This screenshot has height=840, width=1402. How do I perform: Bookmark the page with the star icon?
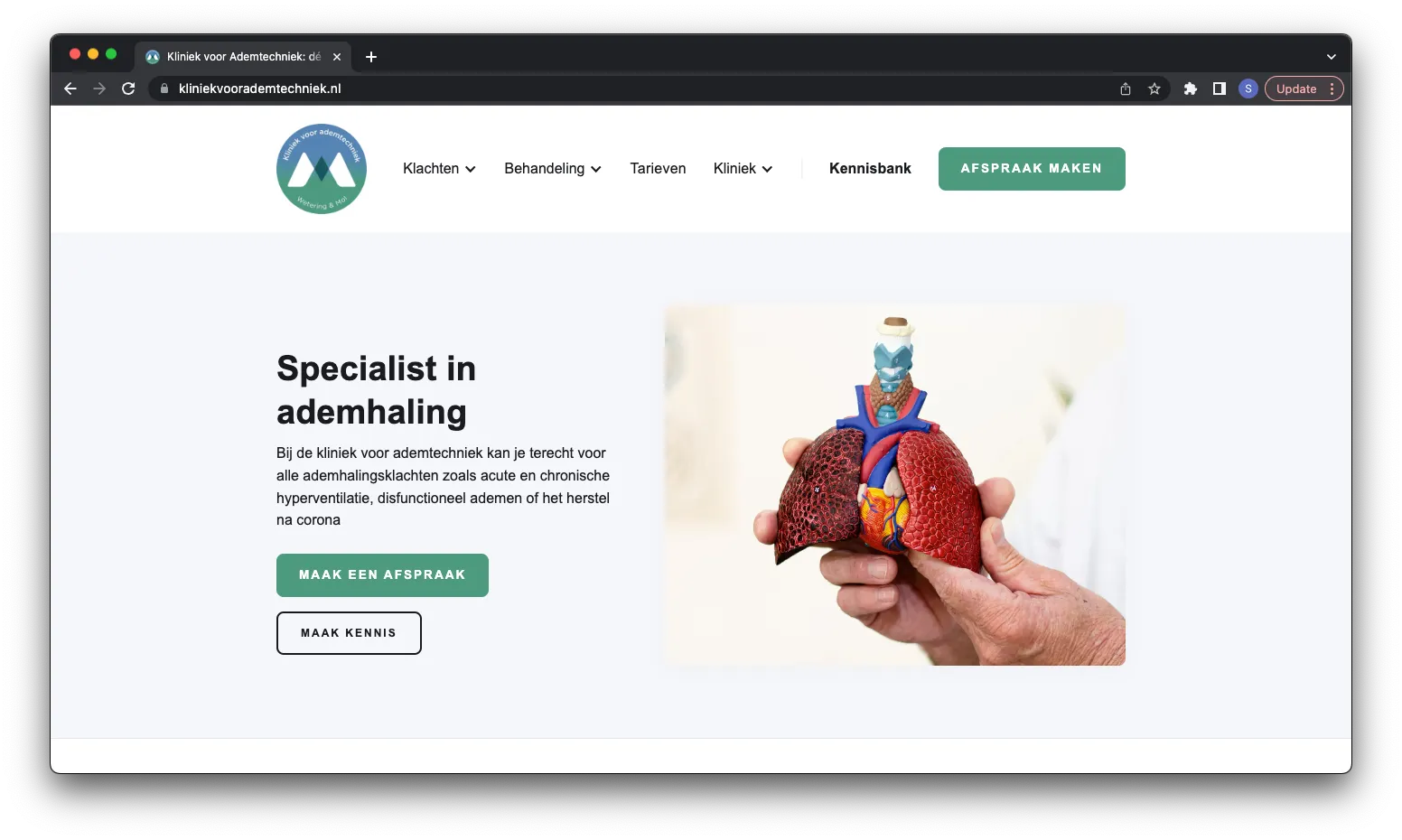point(1154,89)
